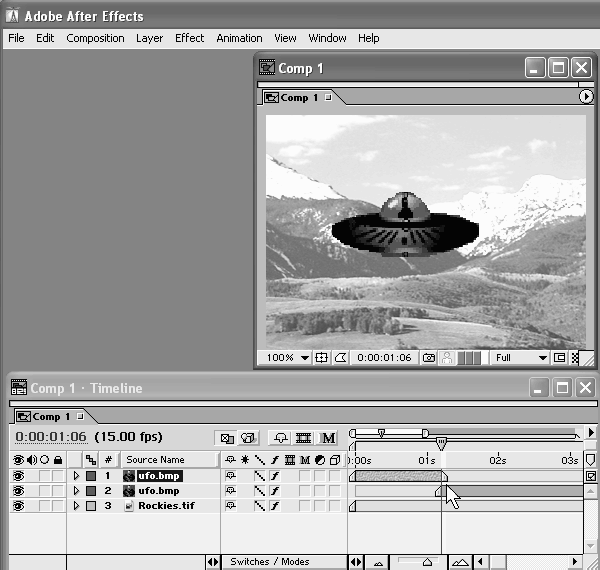Screen dimensions: 600x570
Task: Click the region of interest icon
Action: tap(560, 357)
